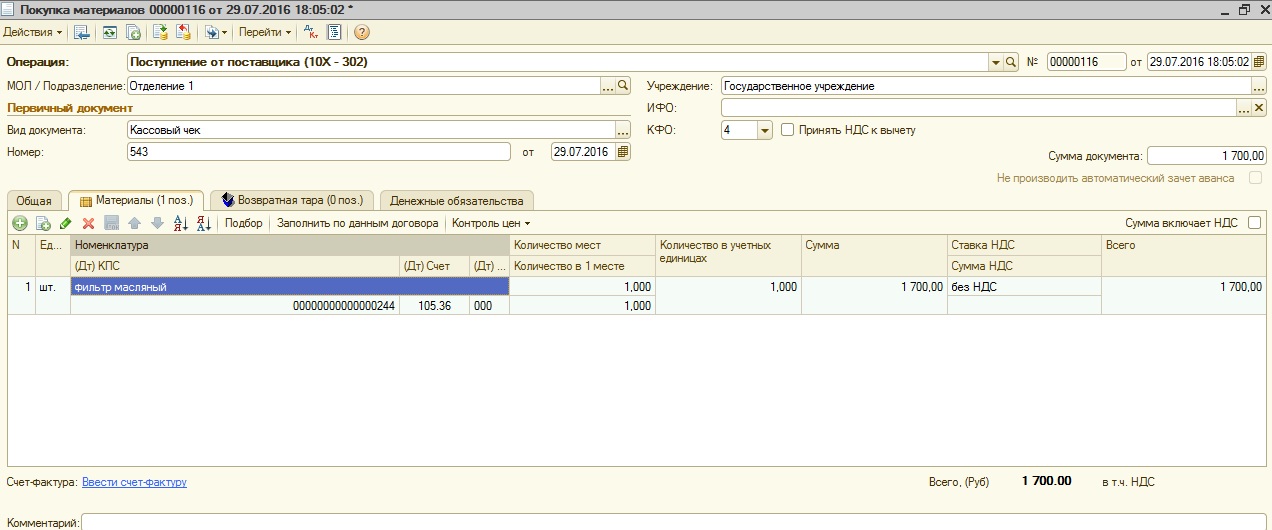
Task: Click the red delete row icon
Action: coord(88,224)
